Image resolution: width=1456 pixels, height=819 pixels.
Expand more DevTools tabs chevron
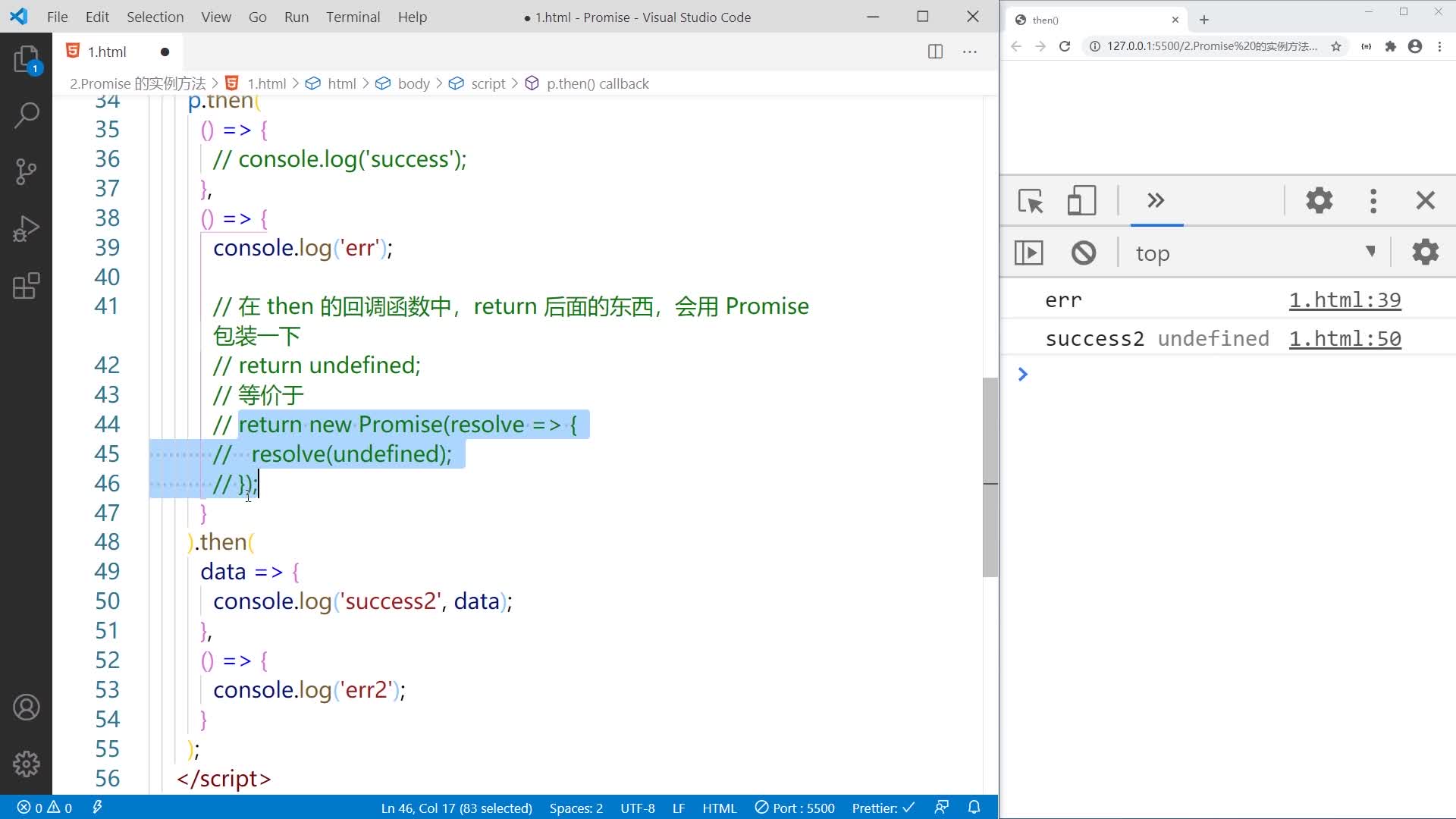pyautogui.click(x=1156, y=201)
